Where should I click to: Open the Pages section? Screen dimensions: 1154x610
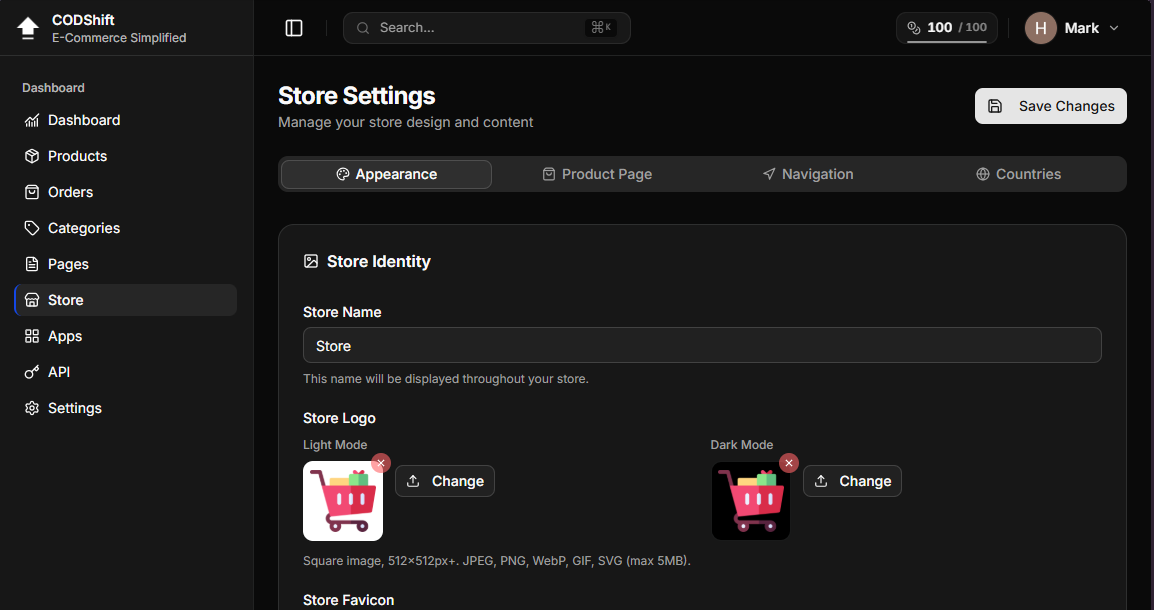(68, 264)
